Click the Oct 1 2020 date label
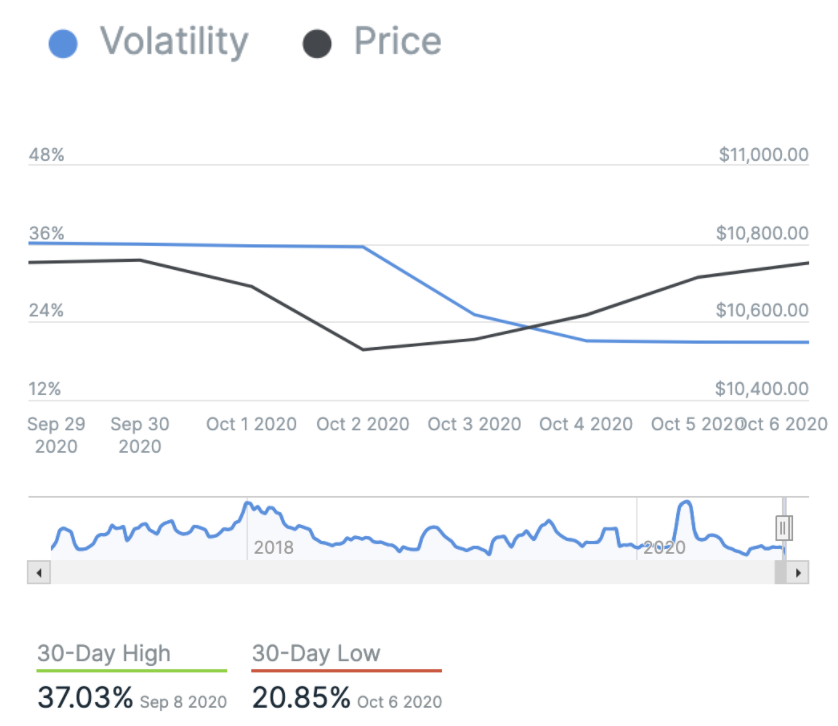 tap(251, 424)
